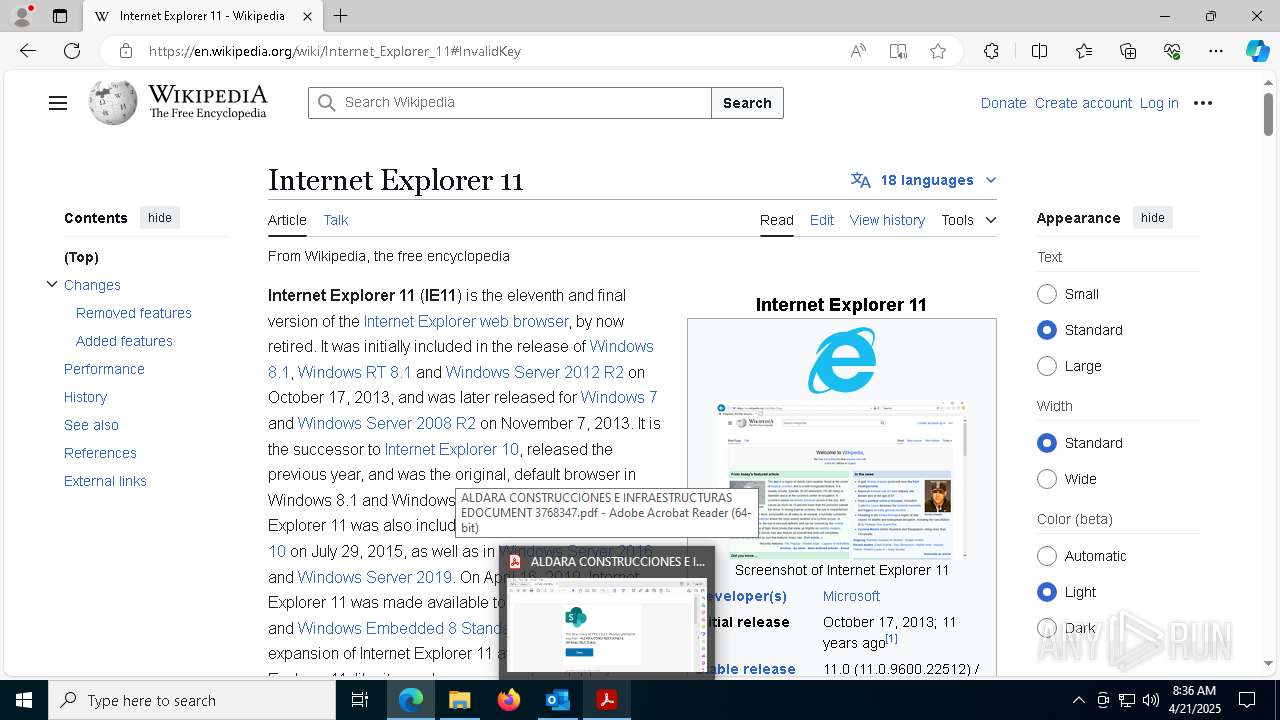This screenshot has height=720, width=1280.
Task: Click the taskbar search box
Action: (x=192, y=700)
